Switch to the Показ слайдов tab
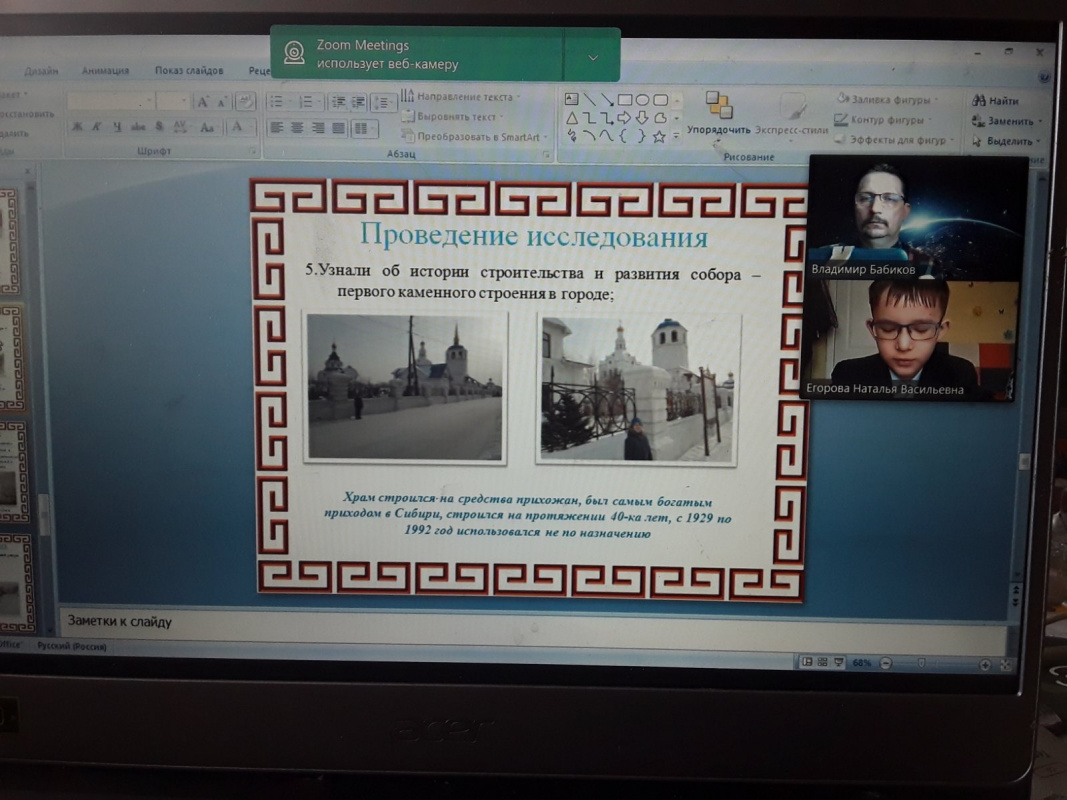1067x800 pixels. (x=189, y=71)
